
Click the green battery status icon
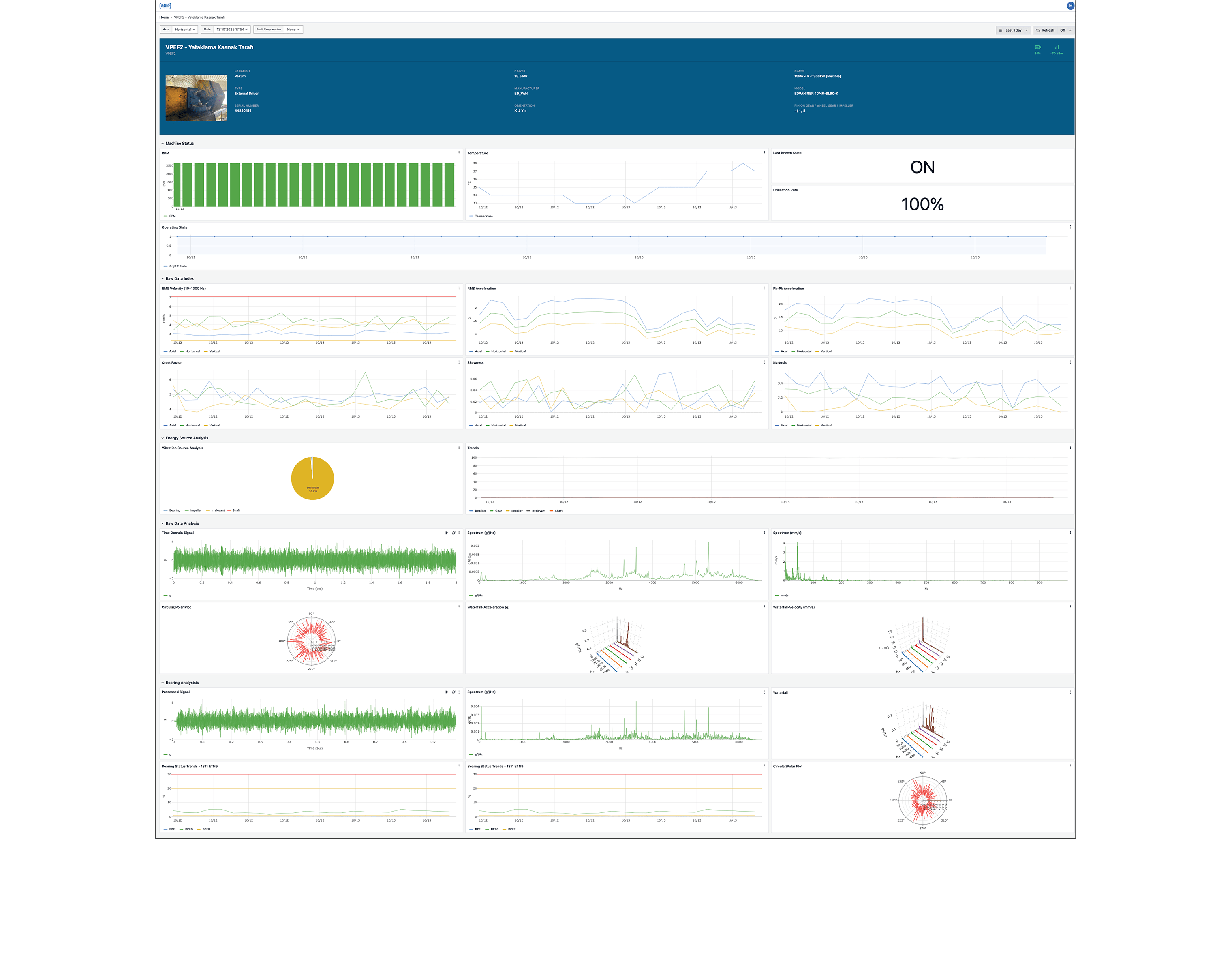(x=1037, y=47)
